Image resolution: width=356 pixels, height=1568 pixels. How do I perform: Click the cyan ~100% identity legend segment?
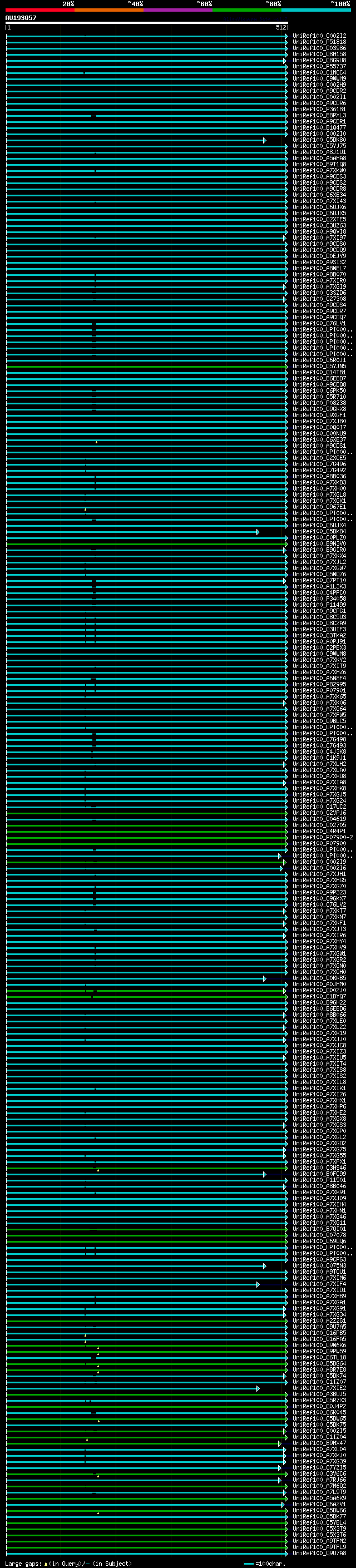[x=316, y=10]
